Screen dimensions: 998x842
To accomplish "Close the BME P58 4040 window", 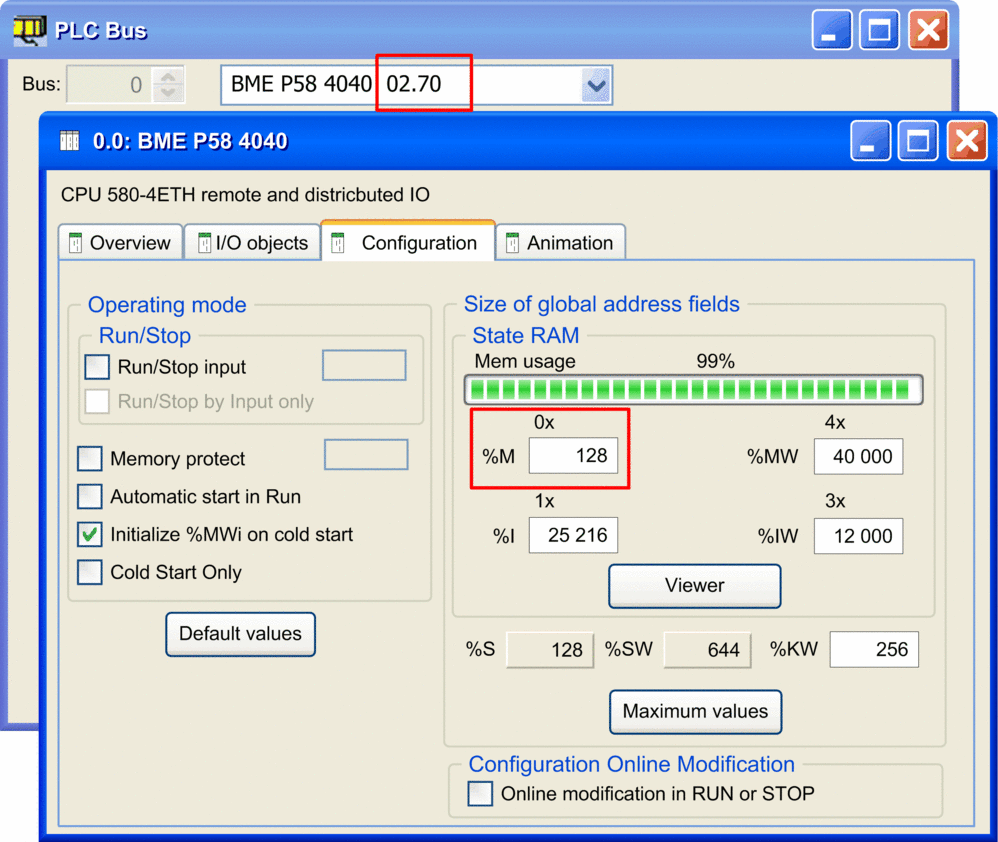I will tap(966, 141).
